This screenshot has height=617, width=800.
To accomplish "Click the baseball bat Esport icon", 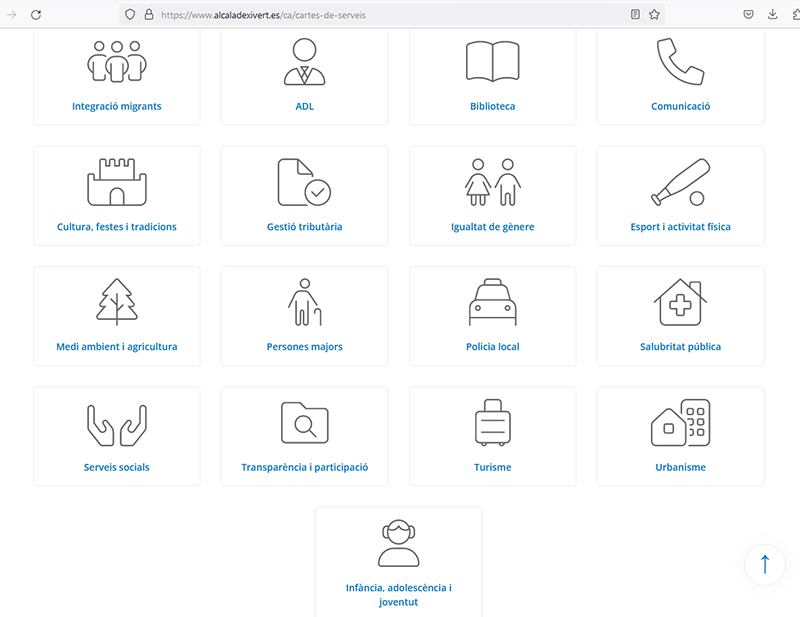I will point(680,183).
